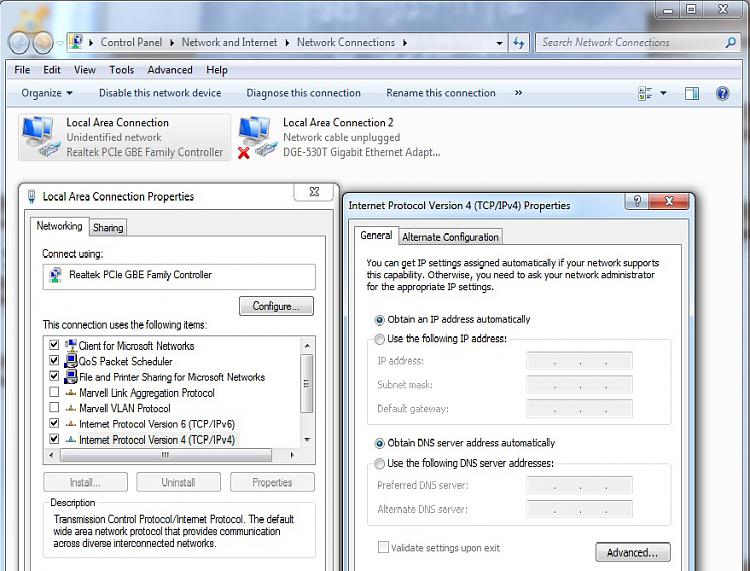Viewport: 750px width, 571px height.
Task: Click the TCP/IPv4 protocol icon
Action: [71, 439]
